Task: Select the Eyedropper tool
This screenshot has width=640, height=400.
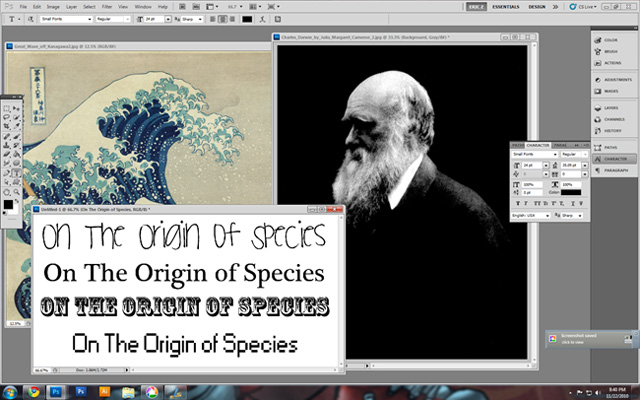Action: pyautogui.click(x=16, y=126)
